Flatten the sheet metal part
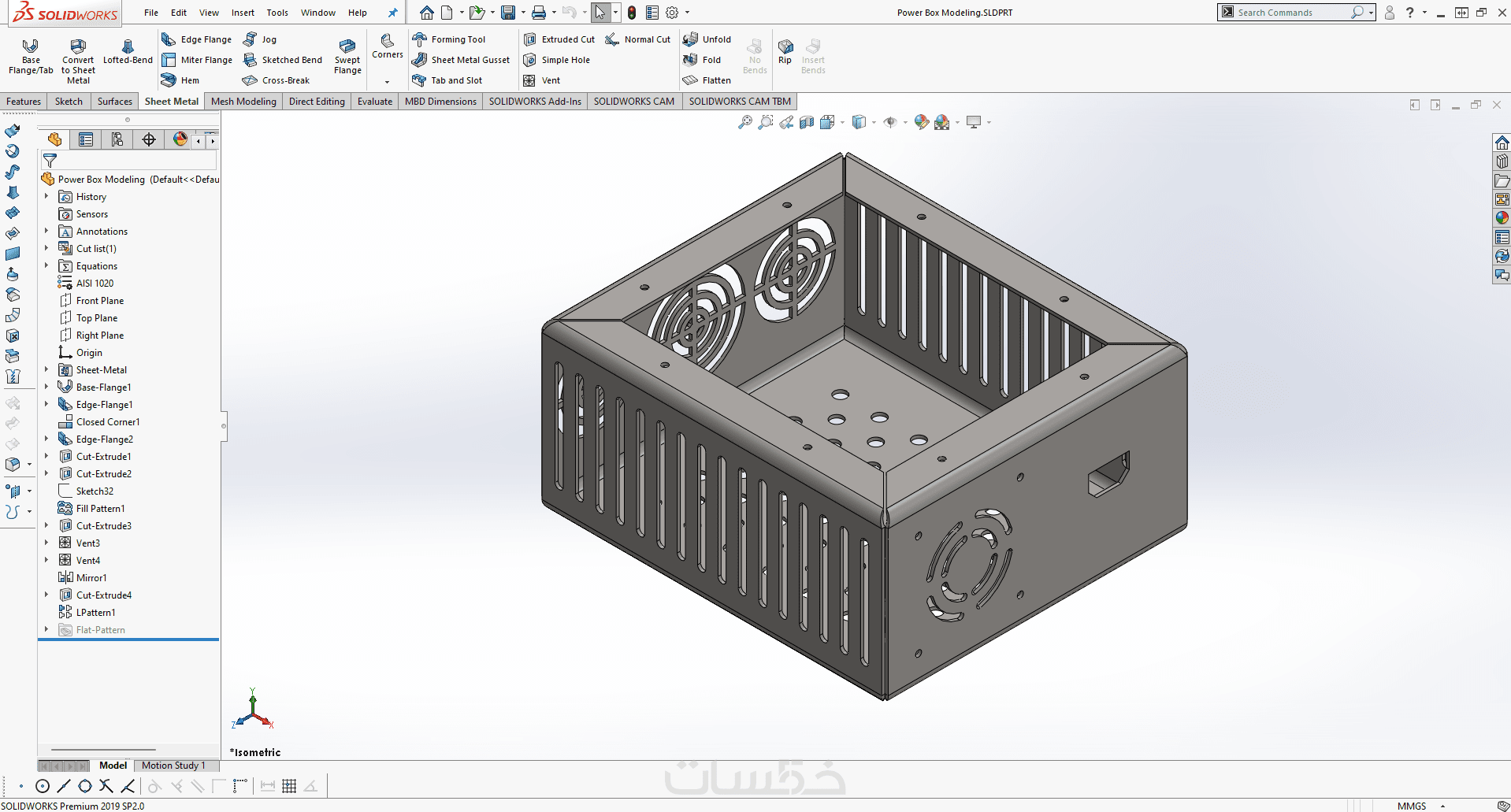 (x=707, y=80)
